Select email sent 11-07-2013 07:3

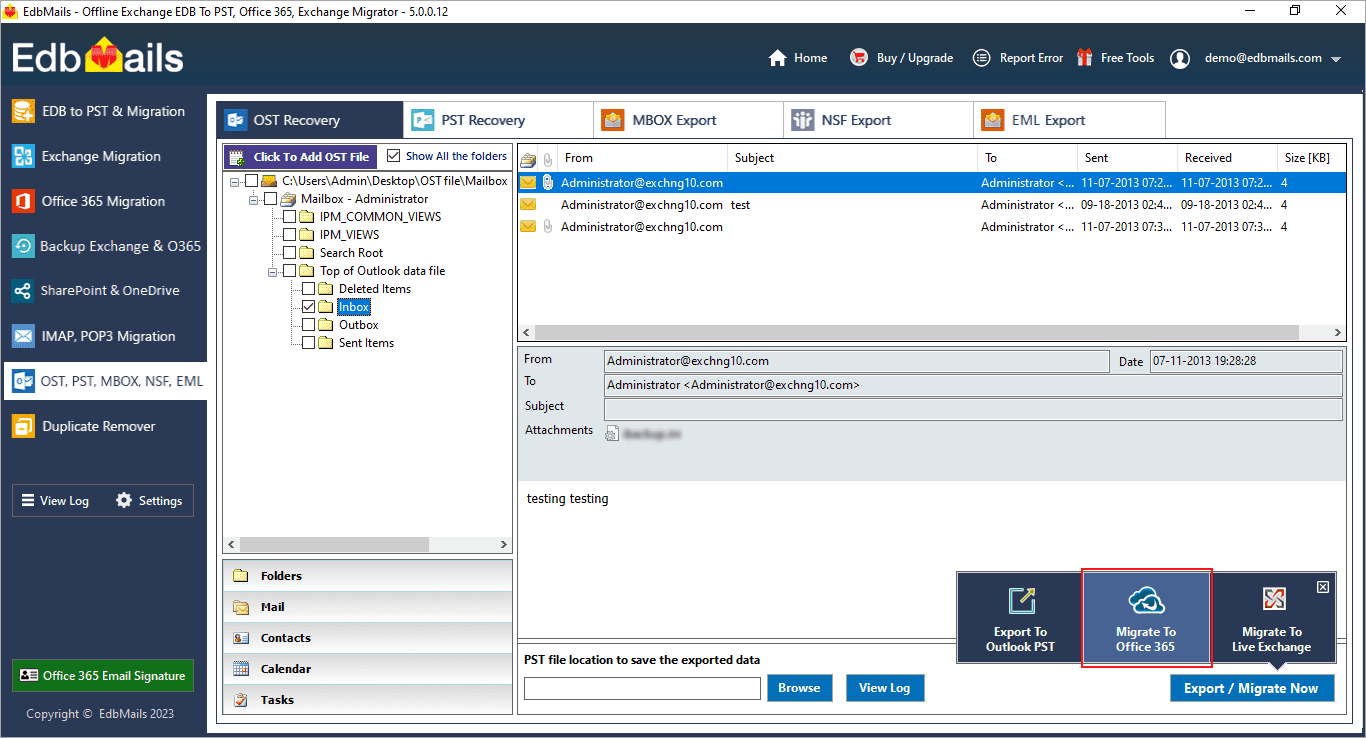pos(932,227)
